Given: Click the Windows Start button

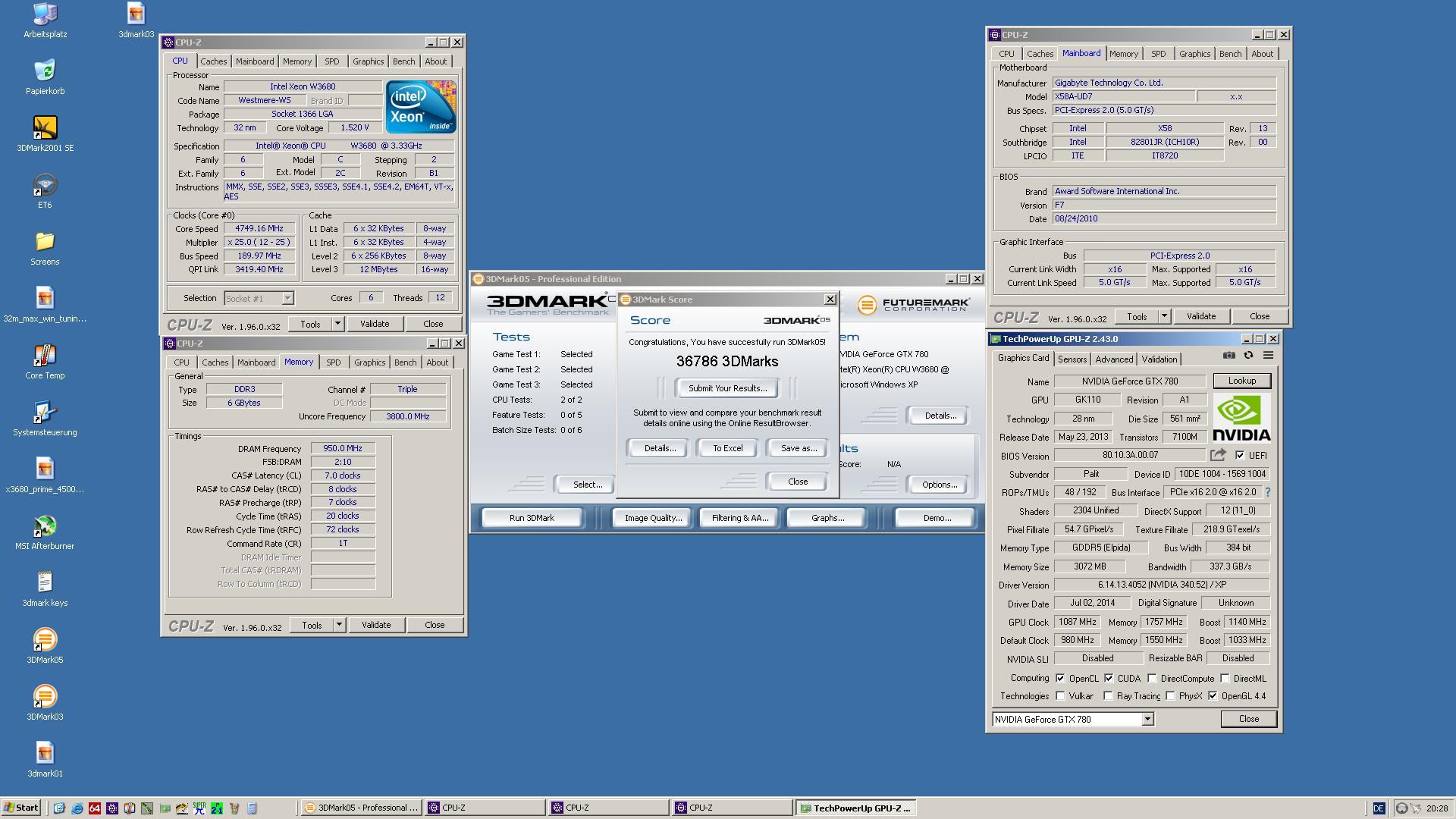Looking at the screenshot, I should pos(21,808).
